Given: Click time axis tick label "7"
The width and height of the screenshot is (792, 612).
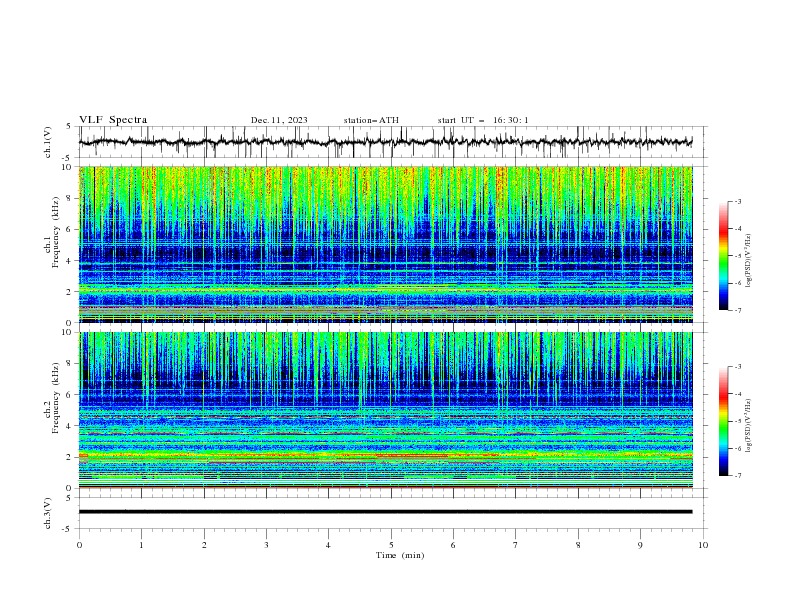Looking at the screenshot, I should coord(516,545).
